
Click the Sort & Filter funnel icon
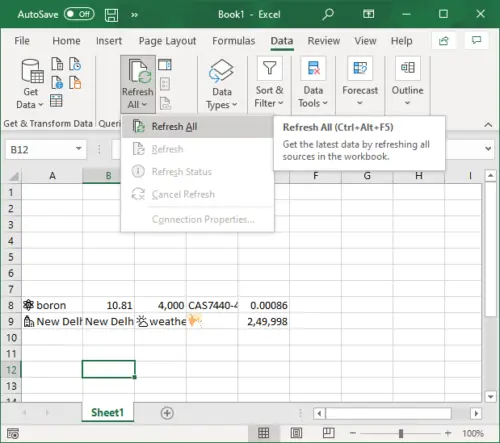[269, 68]
